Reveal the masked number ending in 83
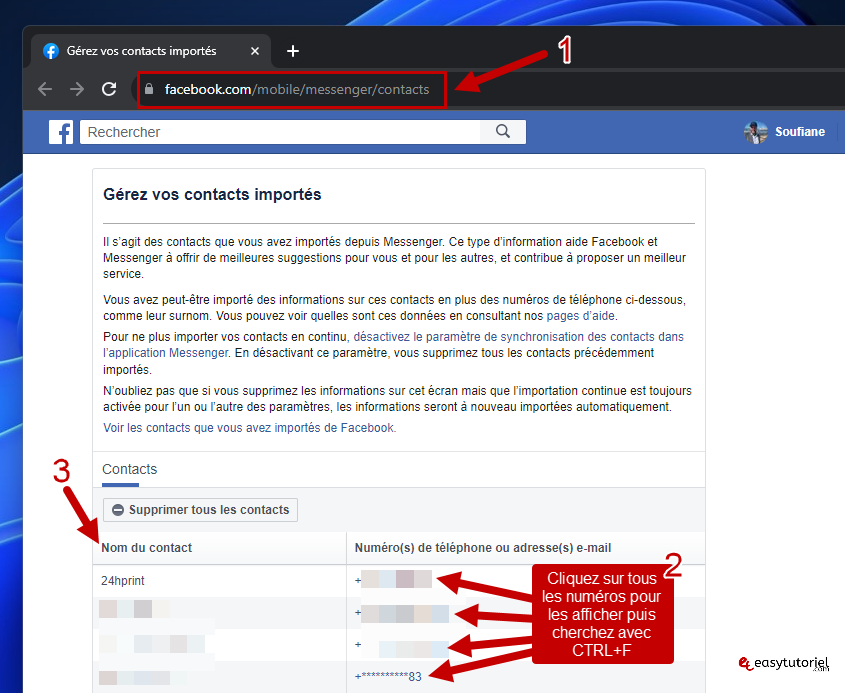Screen dimensions: 845x693 click(x=388, y=676)
